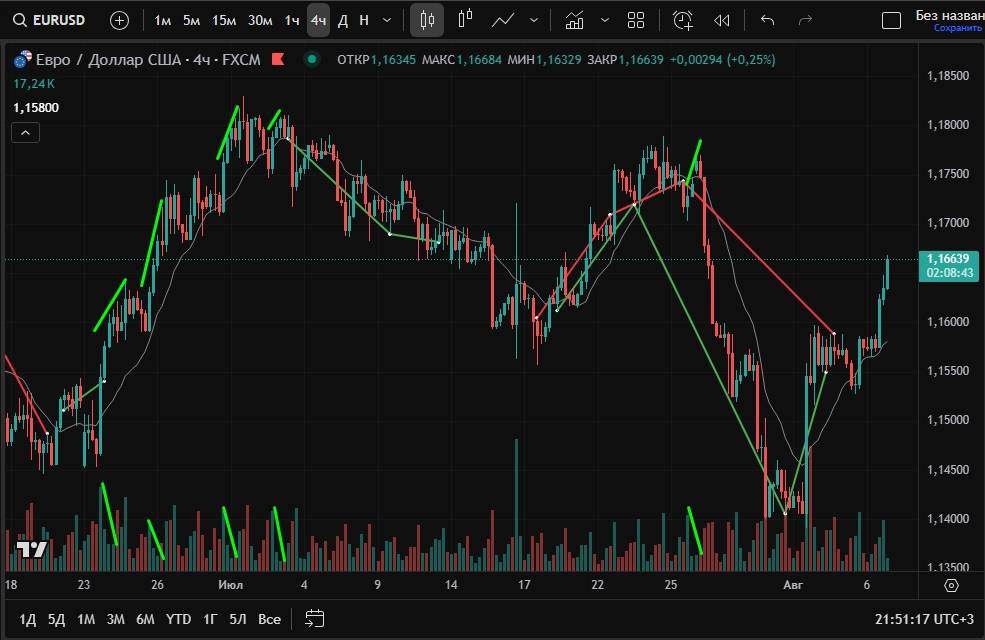Switch to the 15м timeframe

224,20
